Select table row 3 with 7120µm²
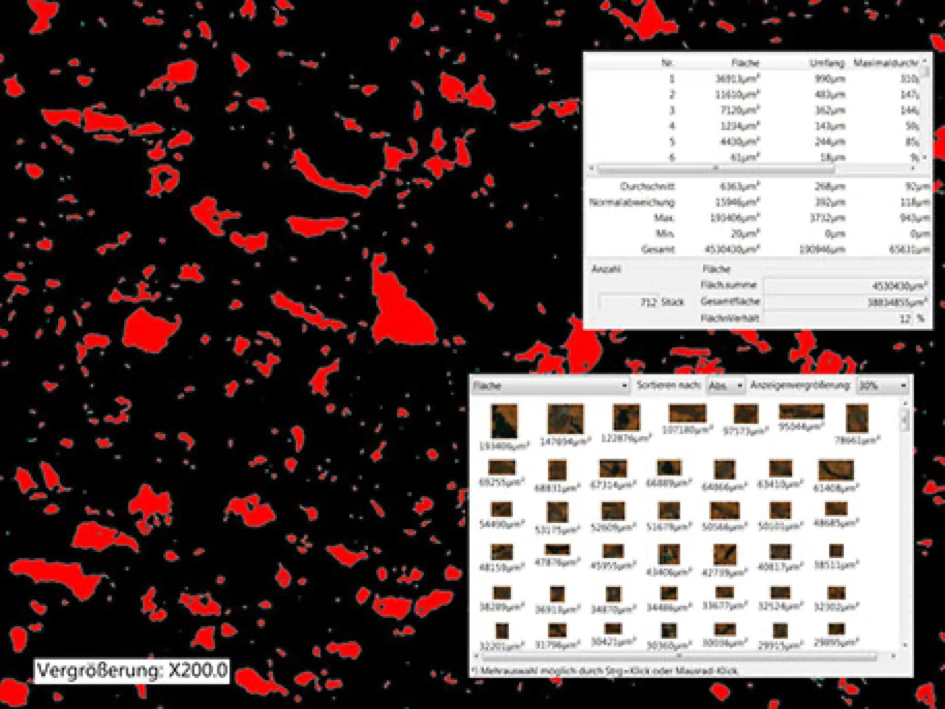The height and width of the screenshot is (709, 945). pos(740,110)
